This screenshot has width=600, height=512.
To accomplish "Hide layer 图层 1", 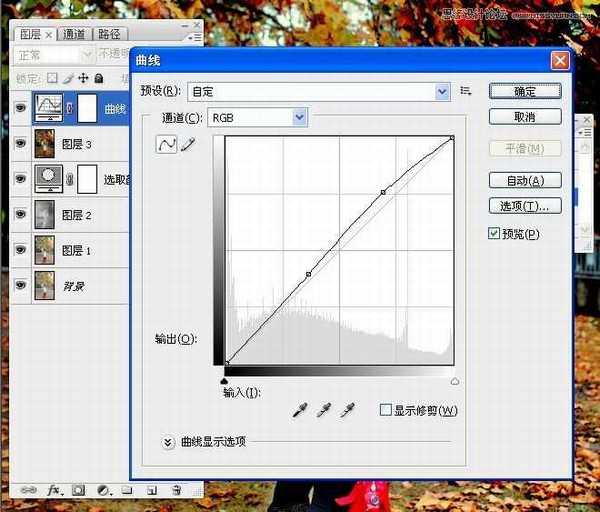I will (21, 249).
